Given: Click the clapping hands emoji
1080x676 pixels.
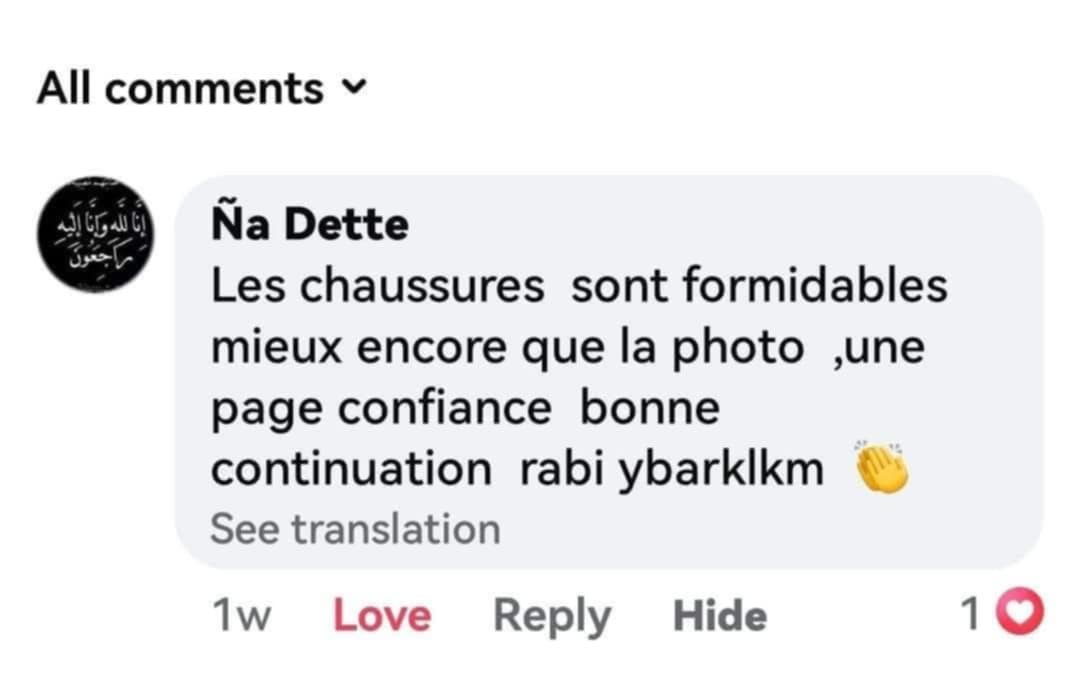Looking at the screenshot, I should [x=881, y=468].
